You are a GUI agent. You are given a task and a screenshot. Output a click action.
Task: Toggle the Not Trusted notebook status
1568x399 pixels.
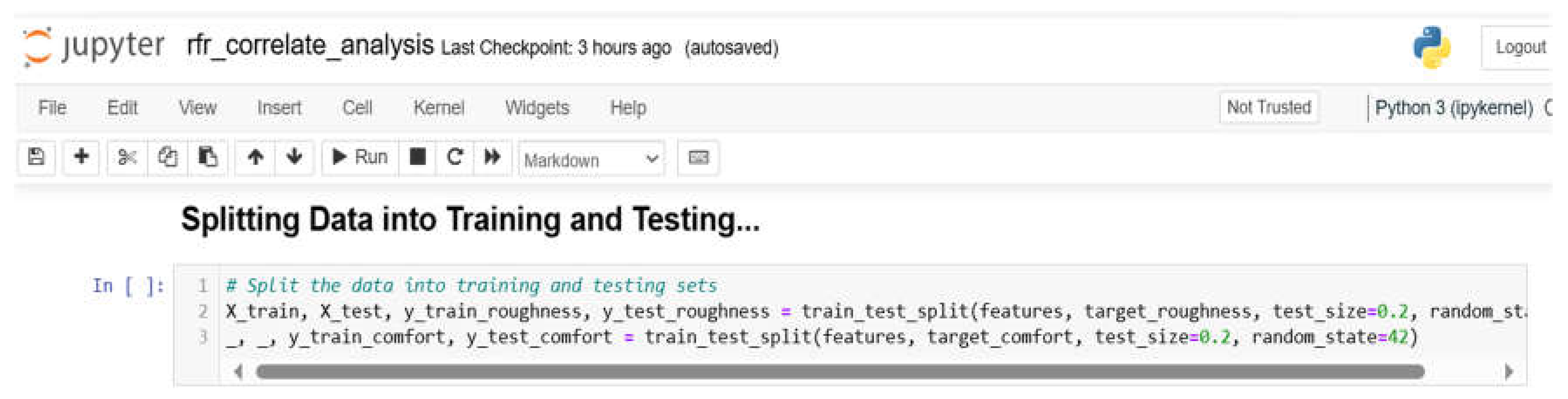(x=1269, y=108)
